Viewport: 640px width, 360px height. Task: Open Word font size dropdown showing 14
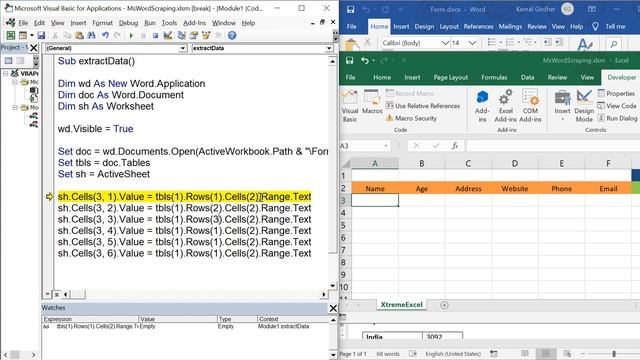(472, 43)
